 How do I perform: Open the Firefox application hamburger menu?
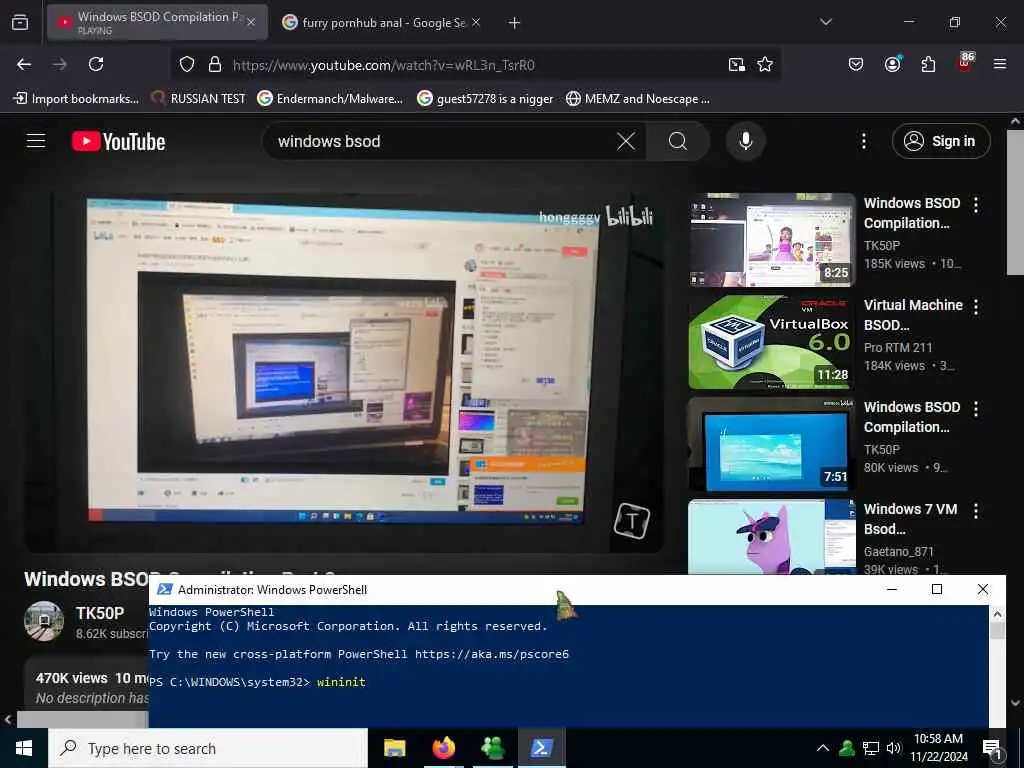pyautogui.click(x=1000, y=64)
